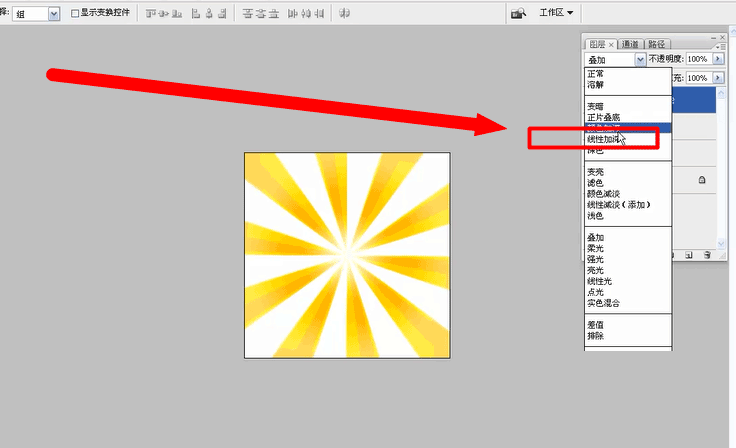Click the distribute left edges icon
736x448 pixels.
click(292, 14)
